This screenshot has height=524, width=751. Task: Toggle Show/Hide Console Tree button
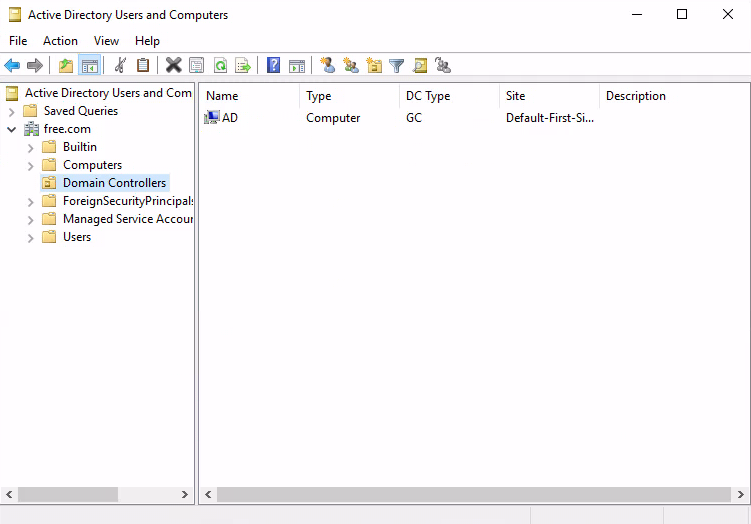pos(90,65)
